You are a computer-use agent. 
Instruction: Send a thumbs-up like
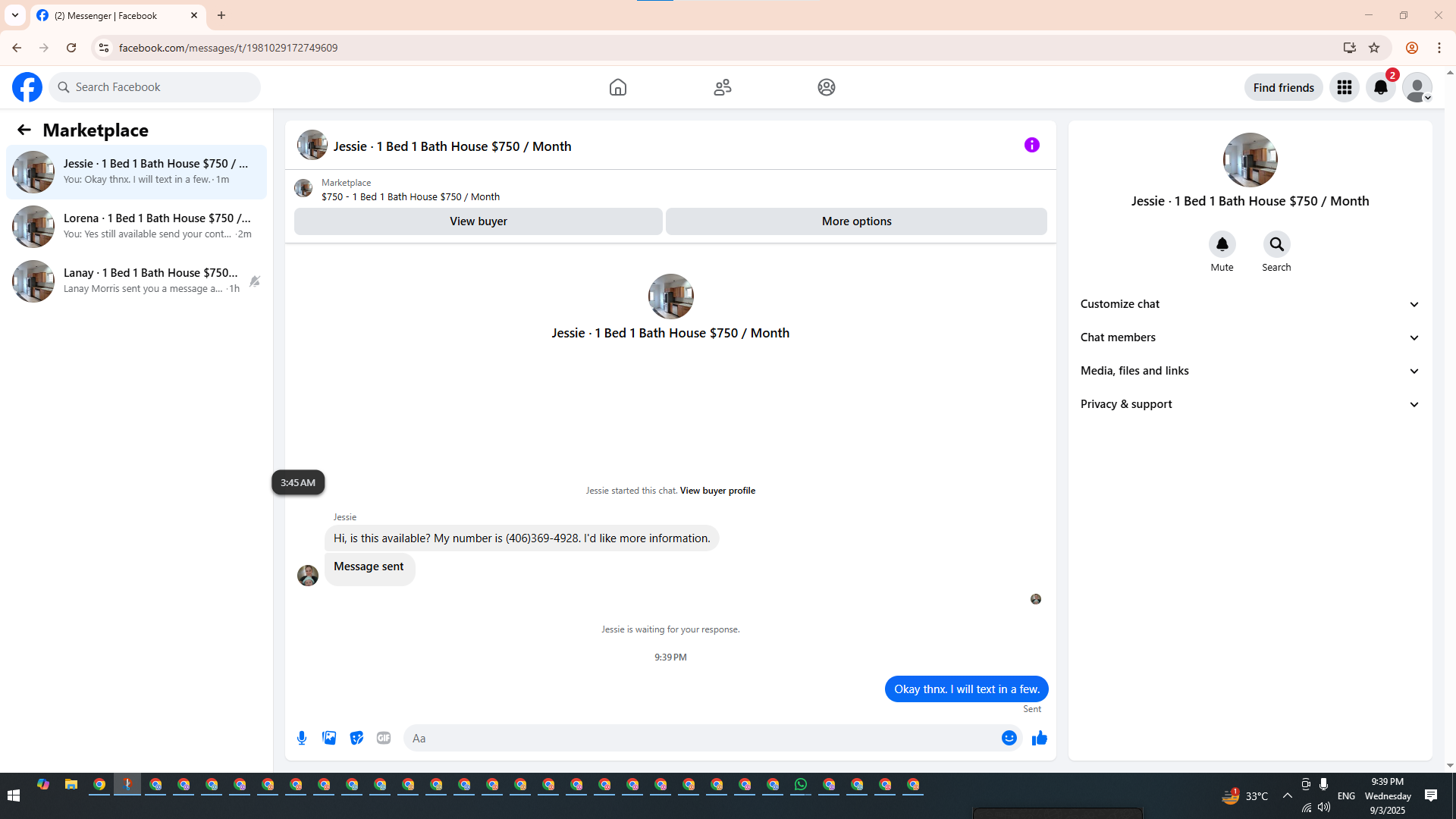(1040, 738)
